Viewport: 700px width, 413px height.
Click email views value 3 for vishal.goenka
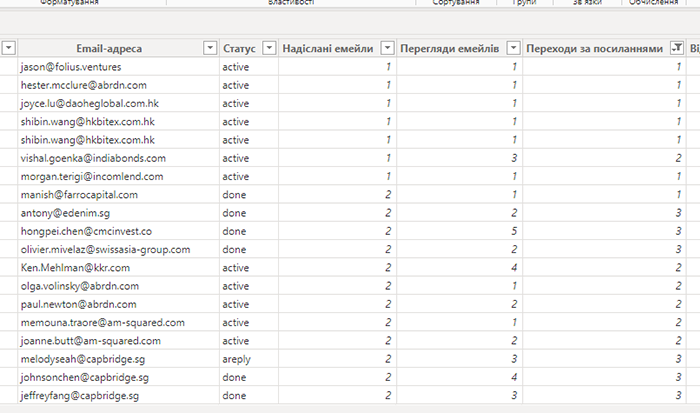coord(459,158)
